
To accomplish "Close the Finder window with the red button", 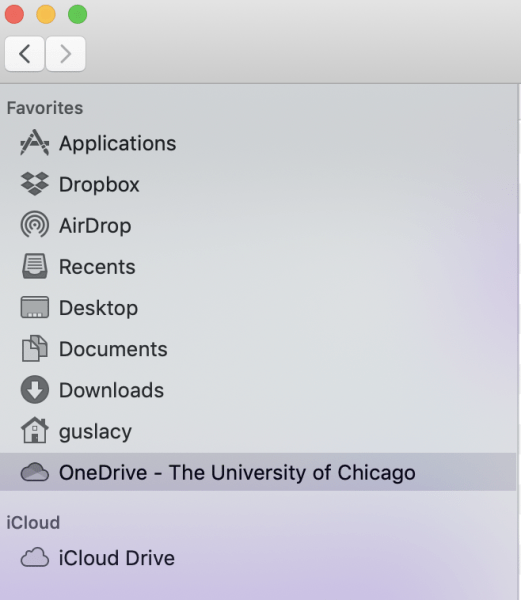I will 14,15.
